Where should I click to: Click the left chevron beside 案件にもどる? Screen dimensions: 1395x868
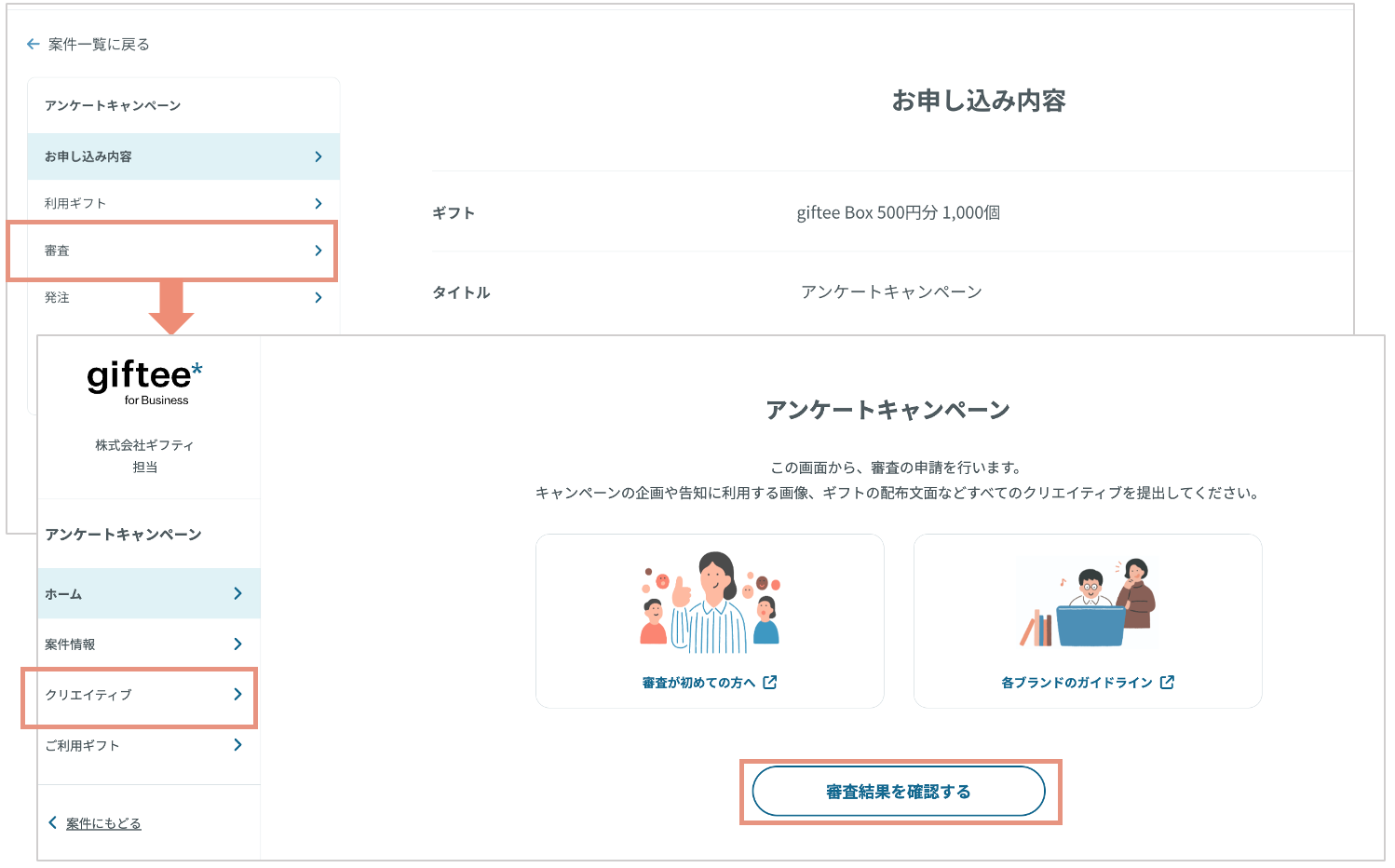[x=52, y=822]
